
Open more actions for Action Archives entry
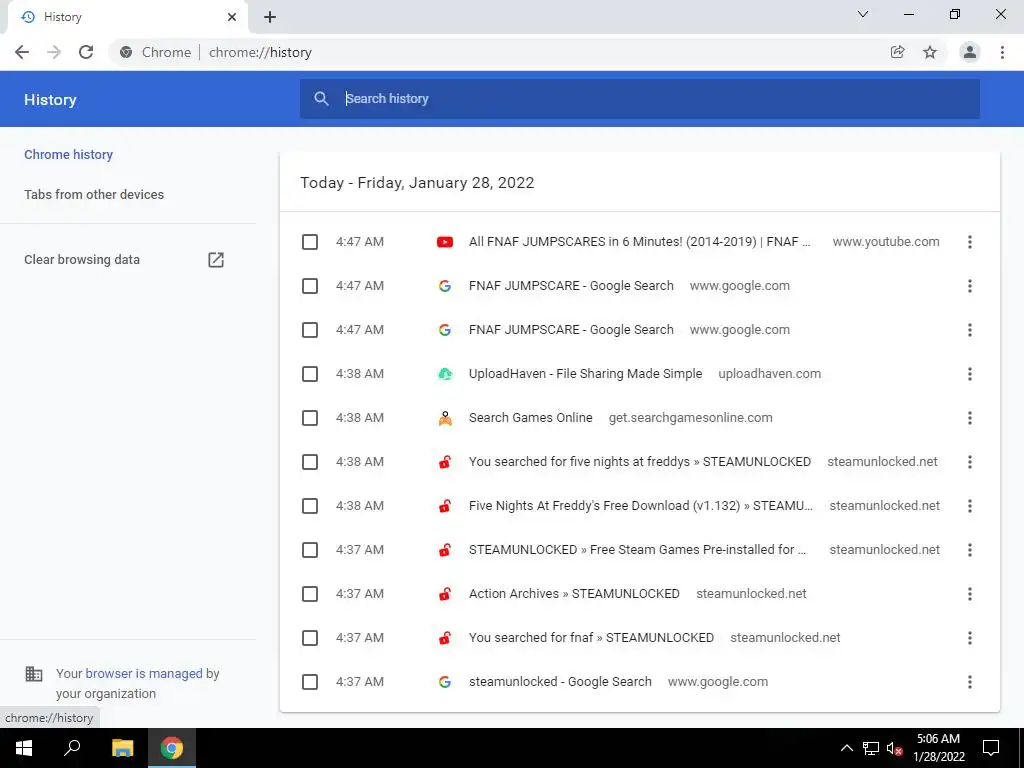[970, 594]
